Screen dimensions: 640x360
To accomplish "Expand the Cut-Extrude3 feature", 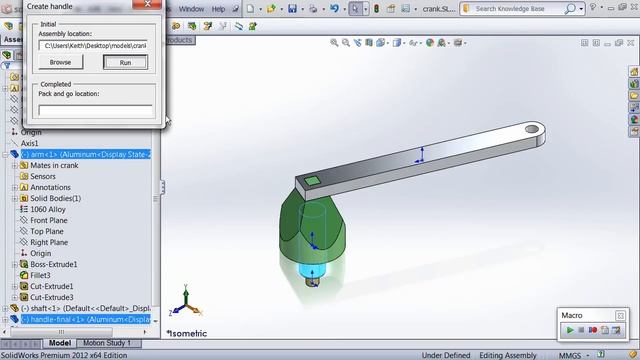I will pyautogui.click(x=15, y=298).
